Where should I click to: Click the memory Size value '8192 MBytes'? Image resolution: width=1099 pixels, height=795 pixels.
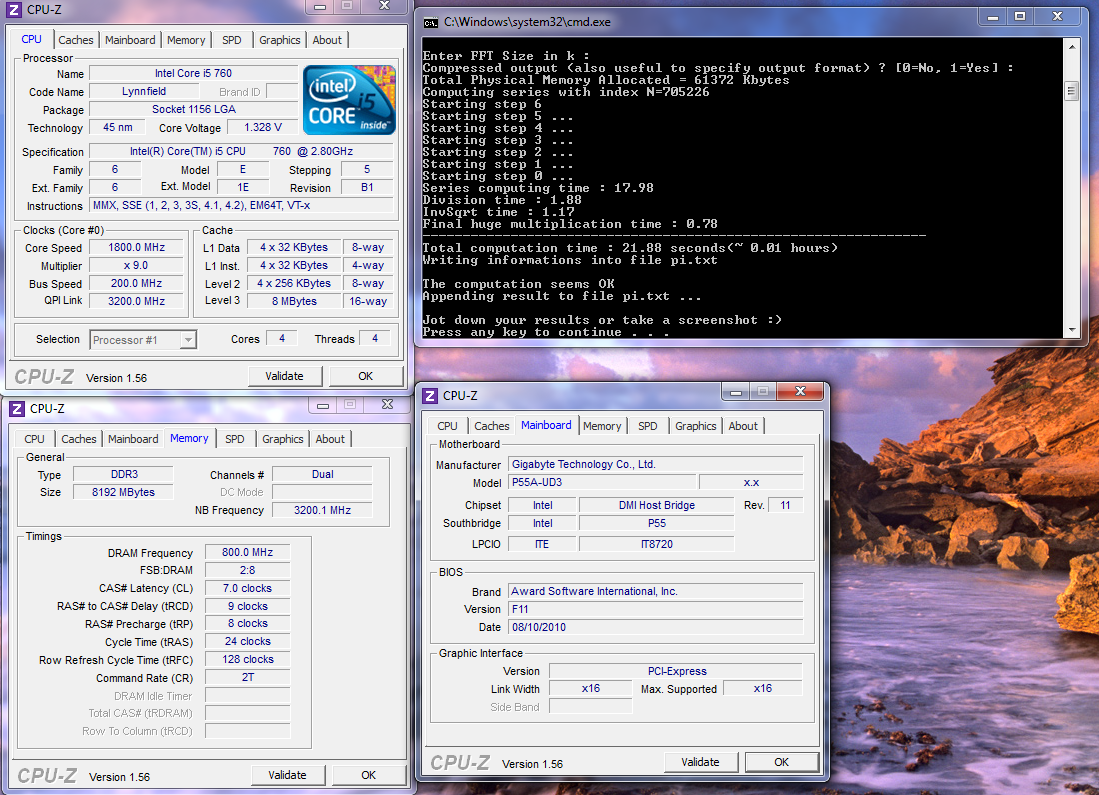pos(123,493)
